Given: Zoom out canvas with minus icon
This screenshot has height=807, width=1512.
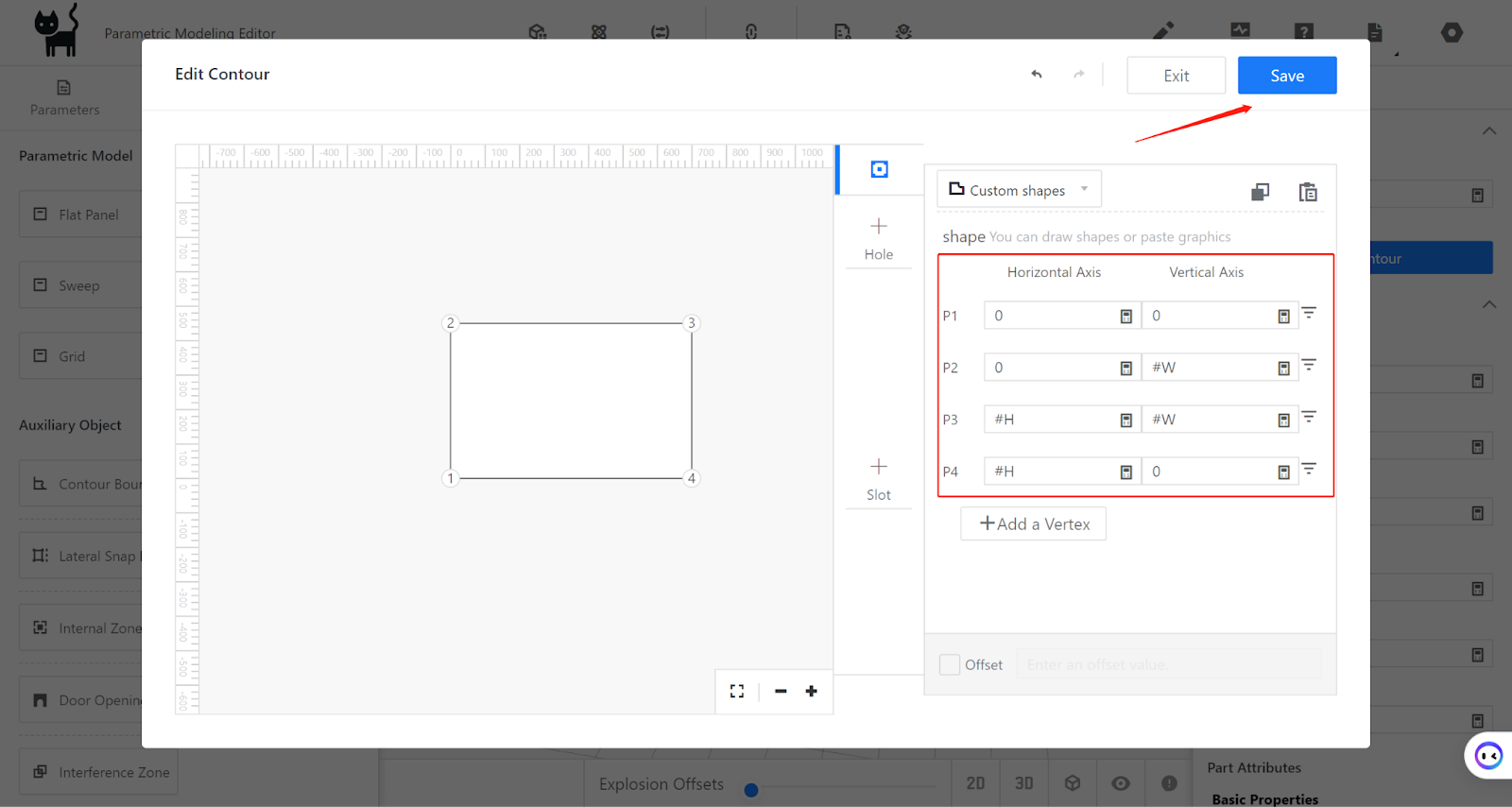Looking at the screenshot, I should point(781,691).
